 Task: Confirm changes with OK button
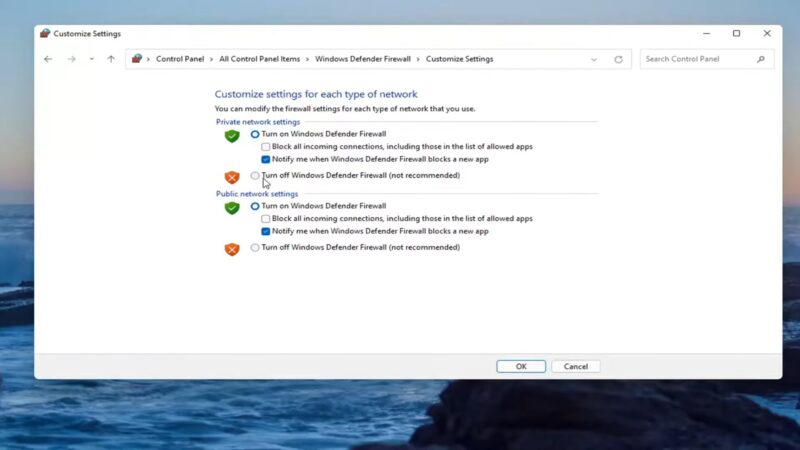pos(521,366)
